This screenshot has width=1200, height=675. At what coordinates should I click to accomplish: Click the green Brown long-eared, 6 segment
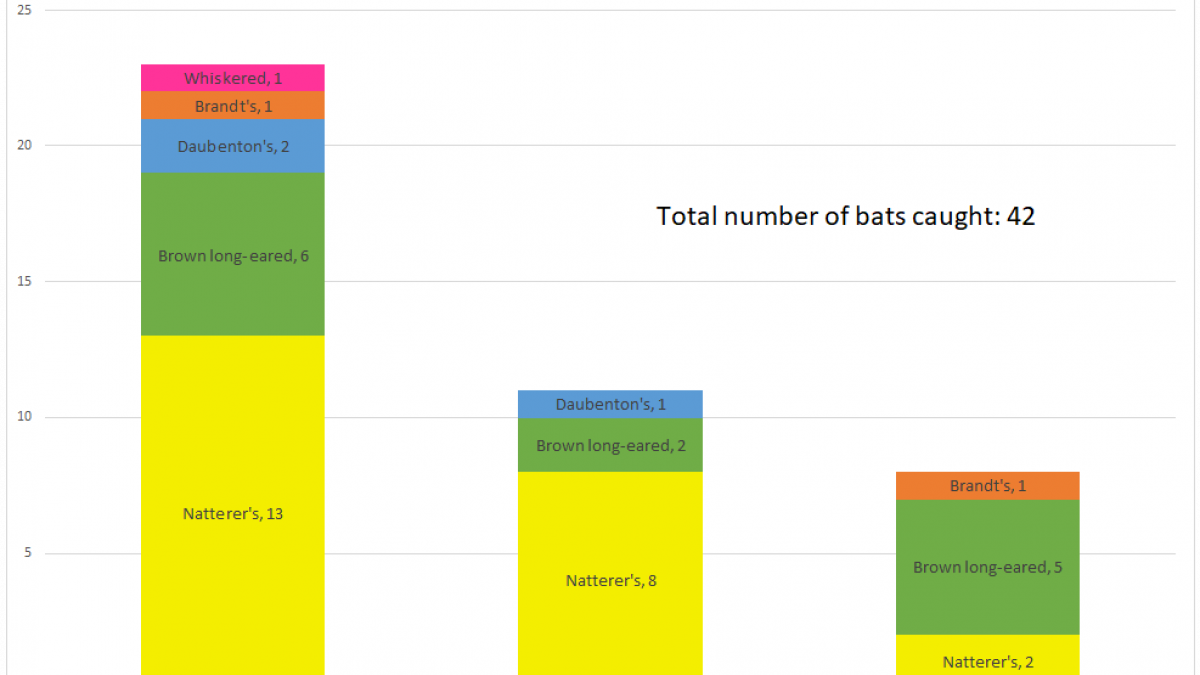point(233,254)
